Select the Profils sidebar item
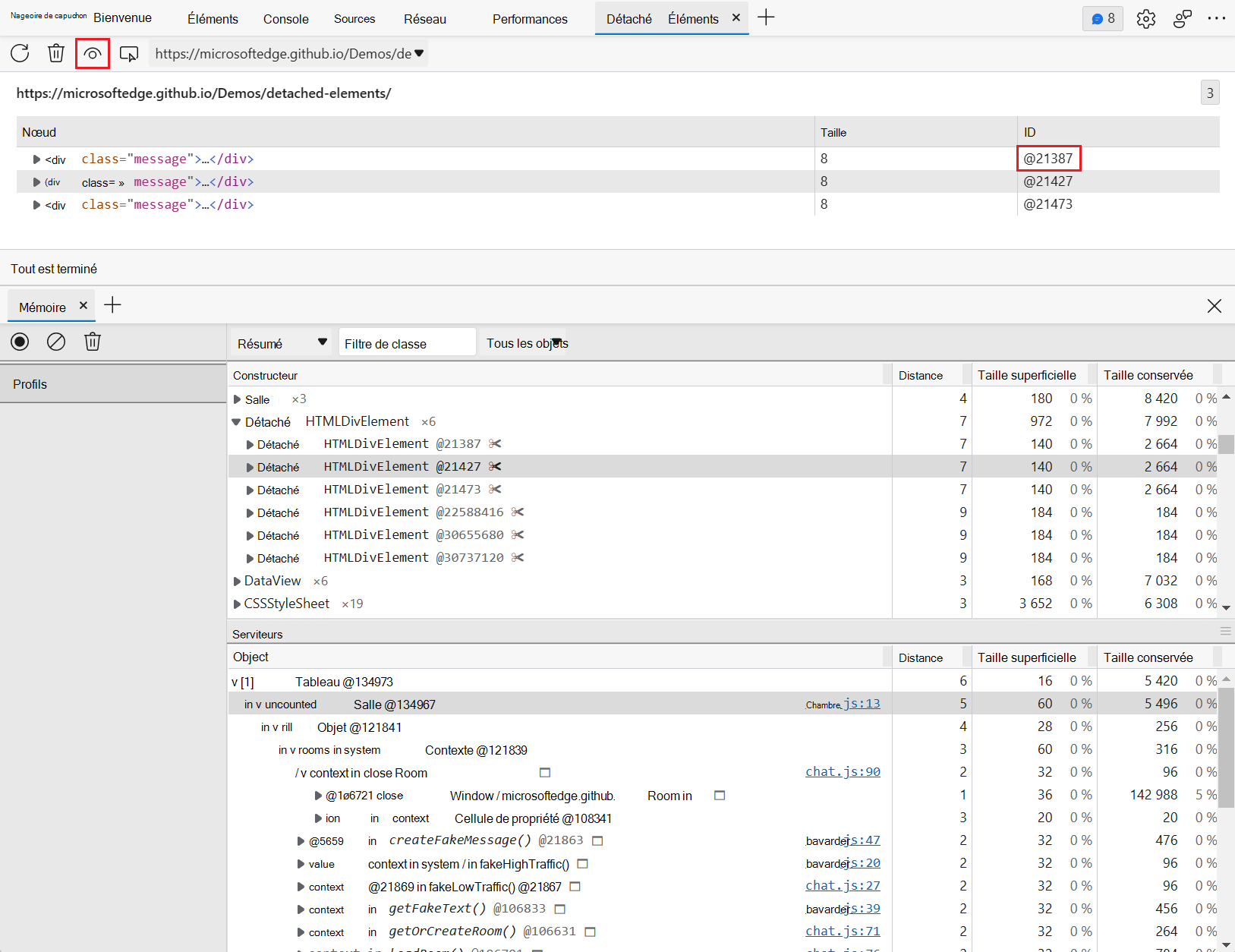Image resolution: width=1235 pixels, height=952 pixels. tap(113, 384)
